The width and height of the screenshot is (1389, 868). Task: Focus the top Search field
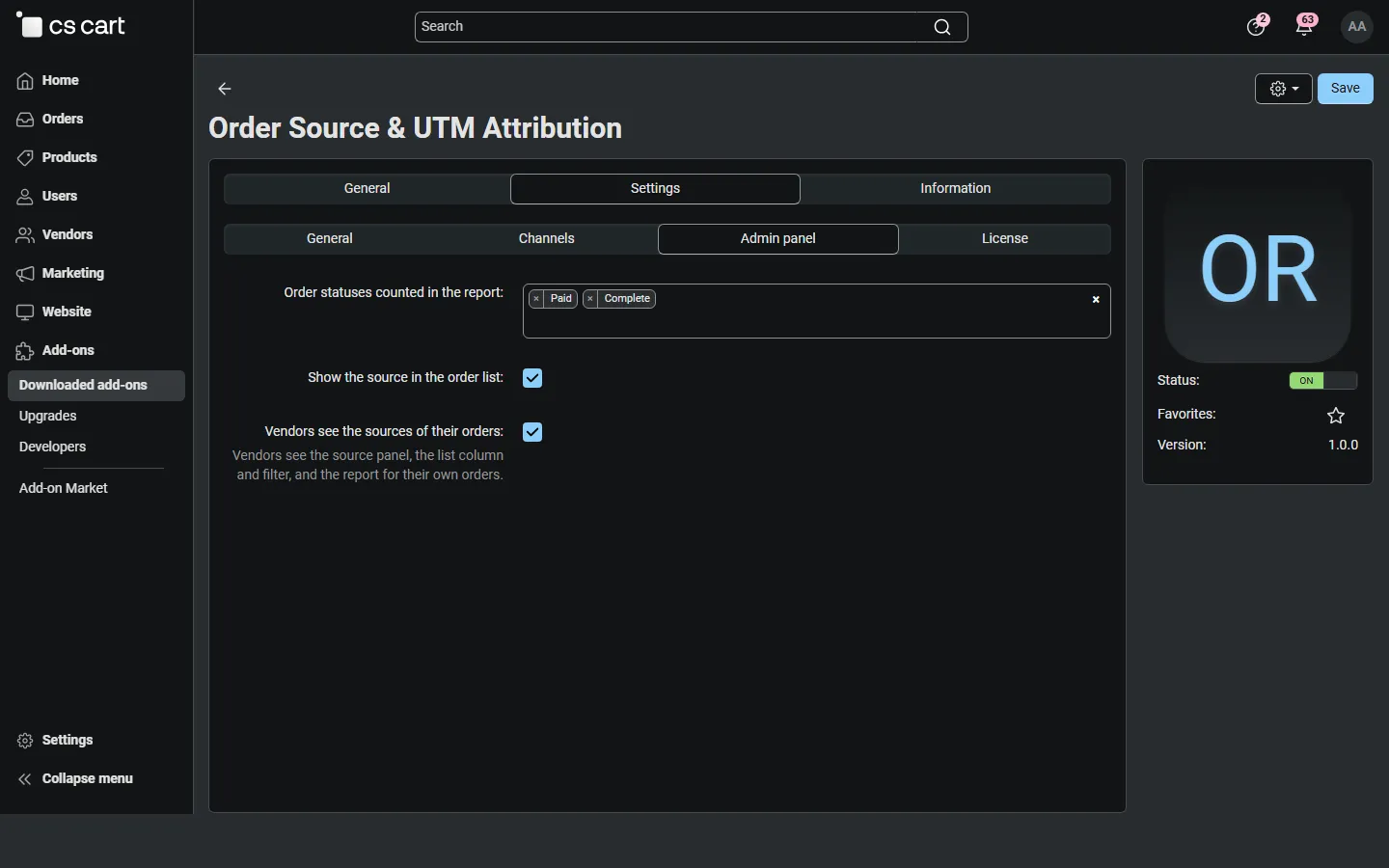point(692,27)
